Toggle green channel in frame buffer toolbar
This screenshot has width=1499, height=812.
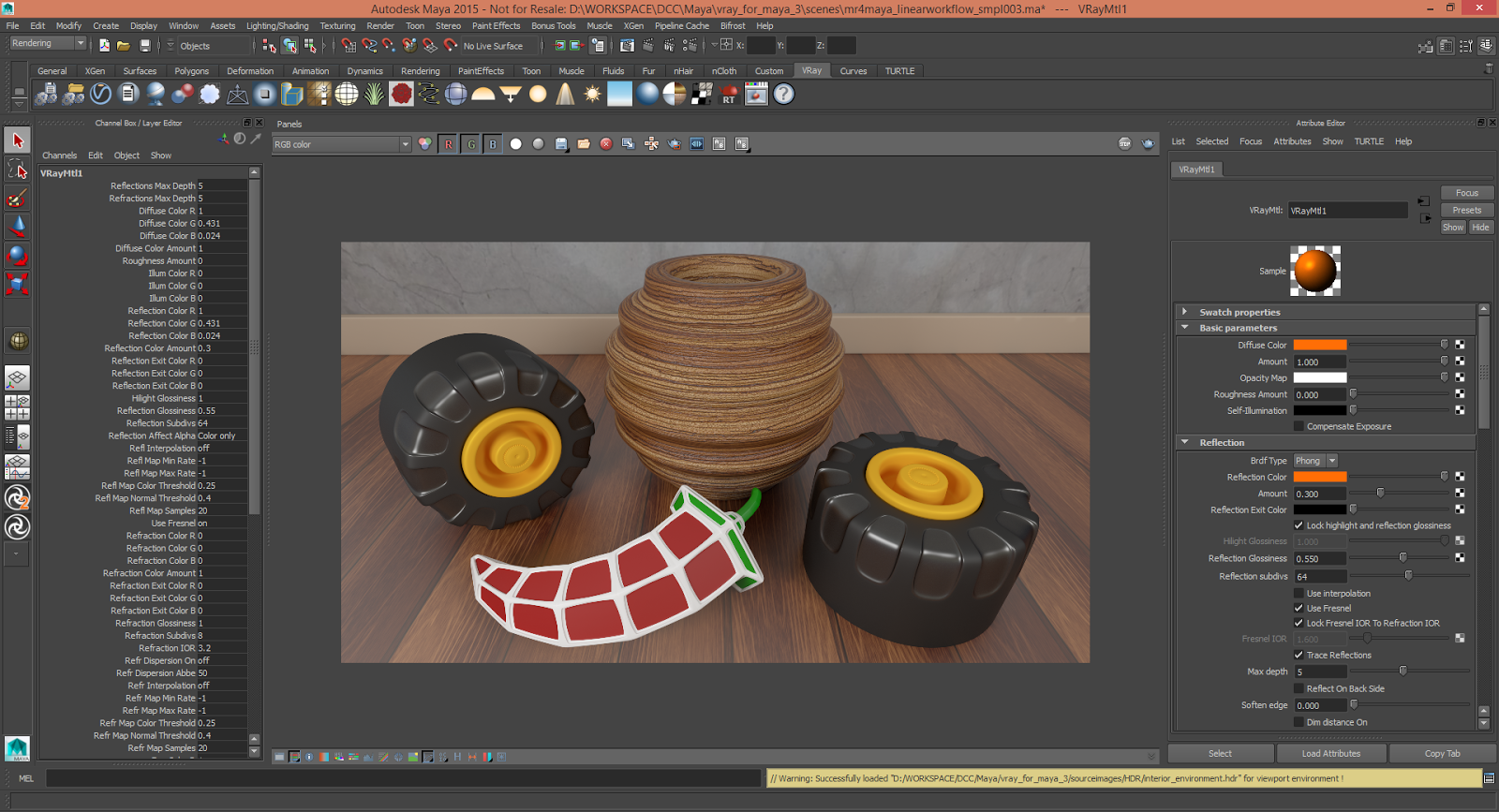[470, 144]
